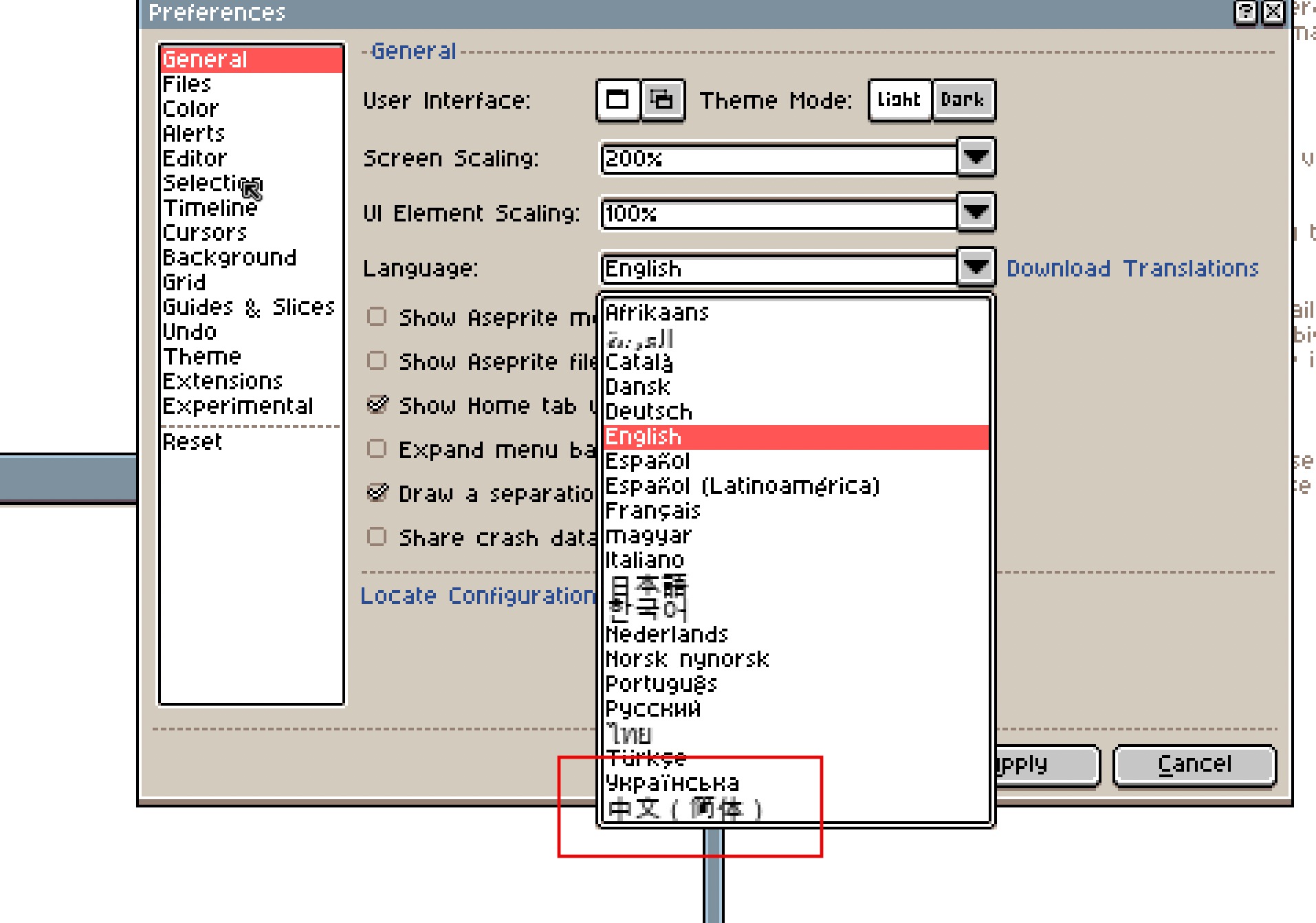Choose Deutsch from language list
1316x923 pixels.
click(x=648, y=411)
